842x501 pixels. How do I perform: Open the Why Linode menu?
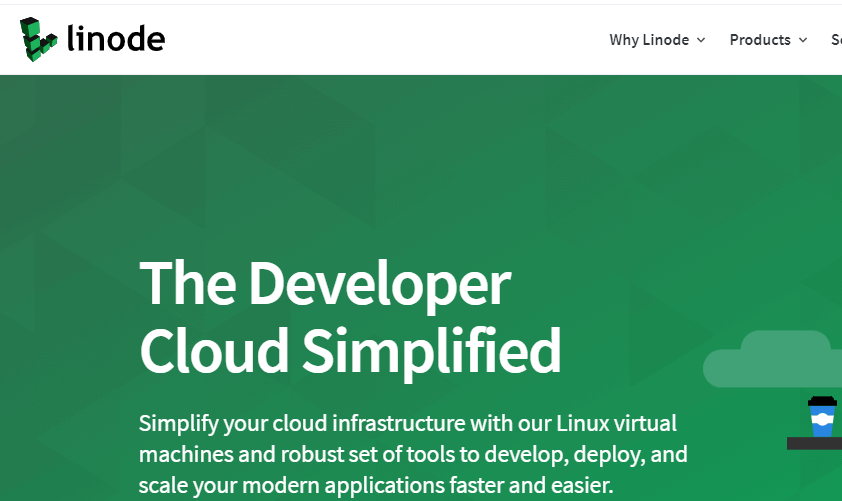pos(649,40)
